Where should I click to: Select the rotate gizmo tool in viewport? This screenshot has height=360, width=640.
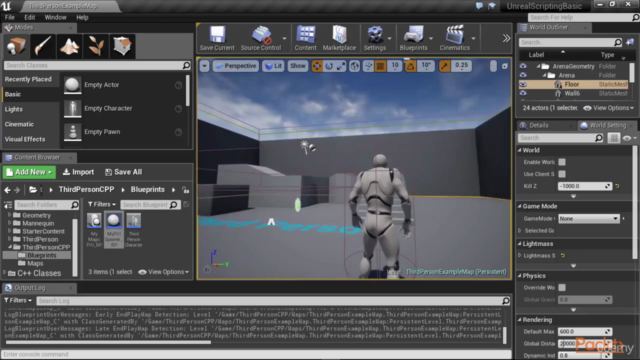pos(329,66)
